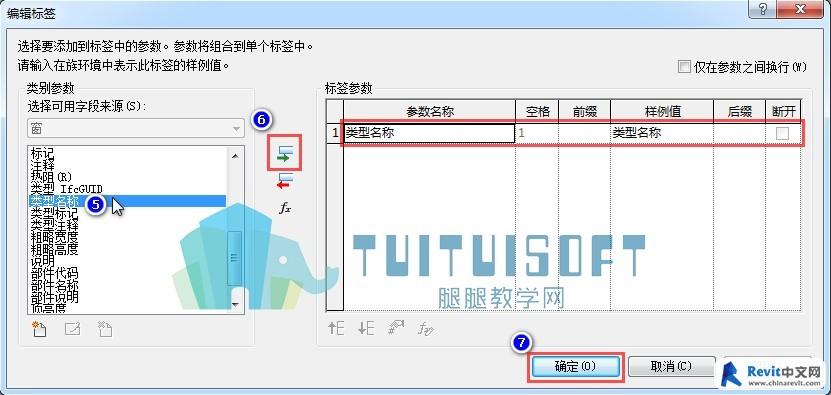Select highlighted 类型名称 in the list
Viewport: 831px width, 395px height.
point(127,200)
